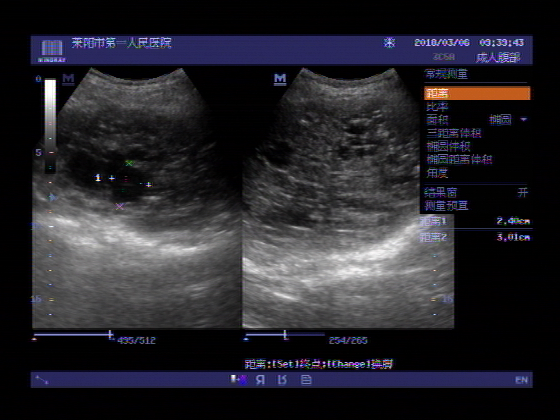Click the right cine loop slider 254/265
560x420 pixels.
click(x=285, y=335)
